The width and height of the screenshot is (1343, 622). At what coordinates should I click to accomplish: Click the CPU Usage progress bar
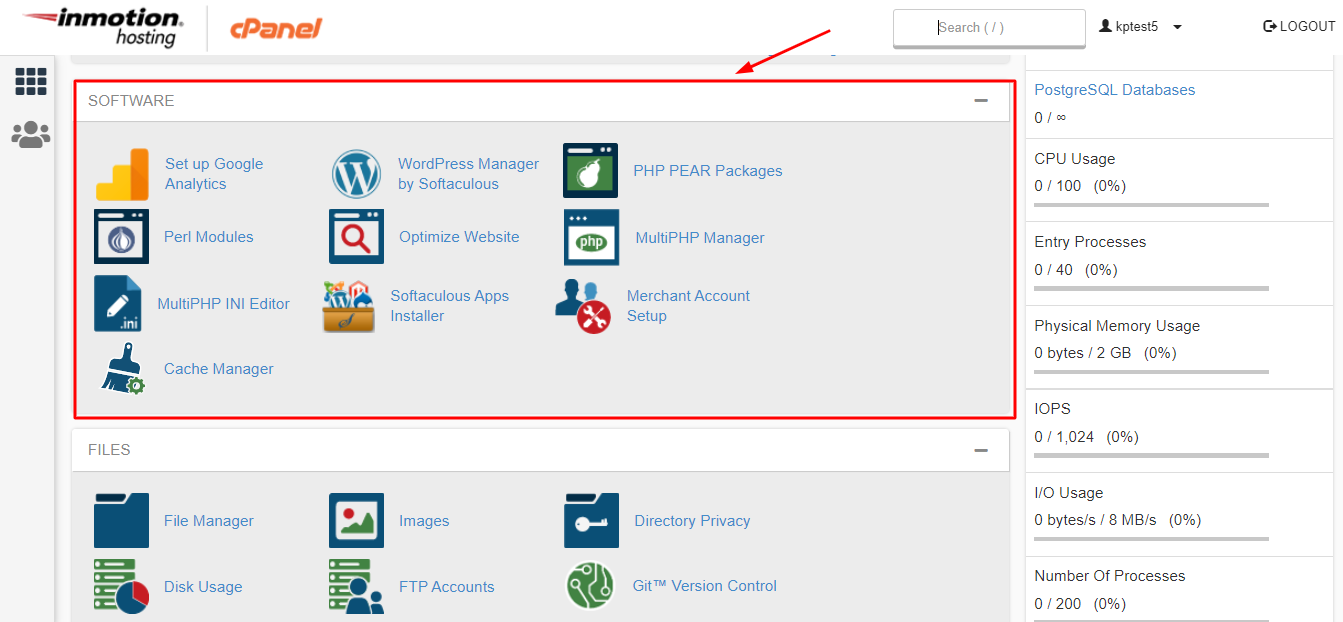pyautogui.click(x=1151, y=205)
